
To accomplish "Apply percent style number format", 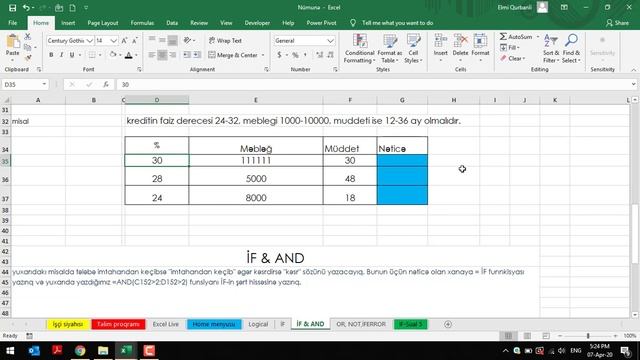I will (x=295, y=55).
